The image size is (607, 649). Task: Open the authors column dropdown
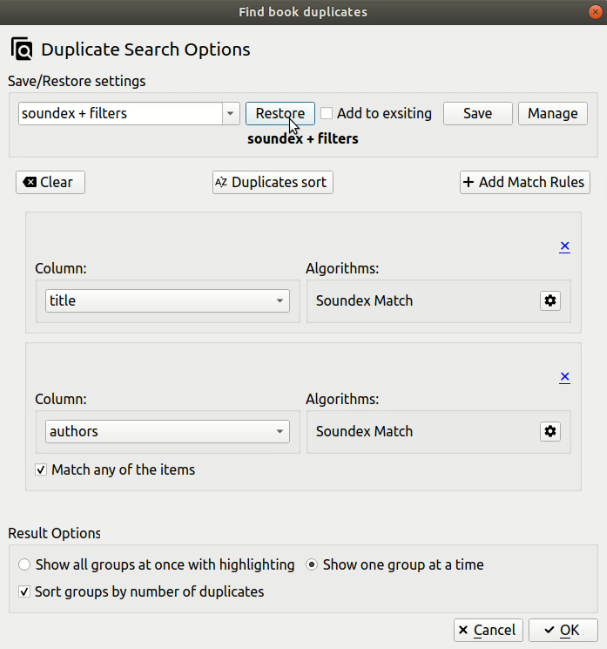(x=281, y=432)
